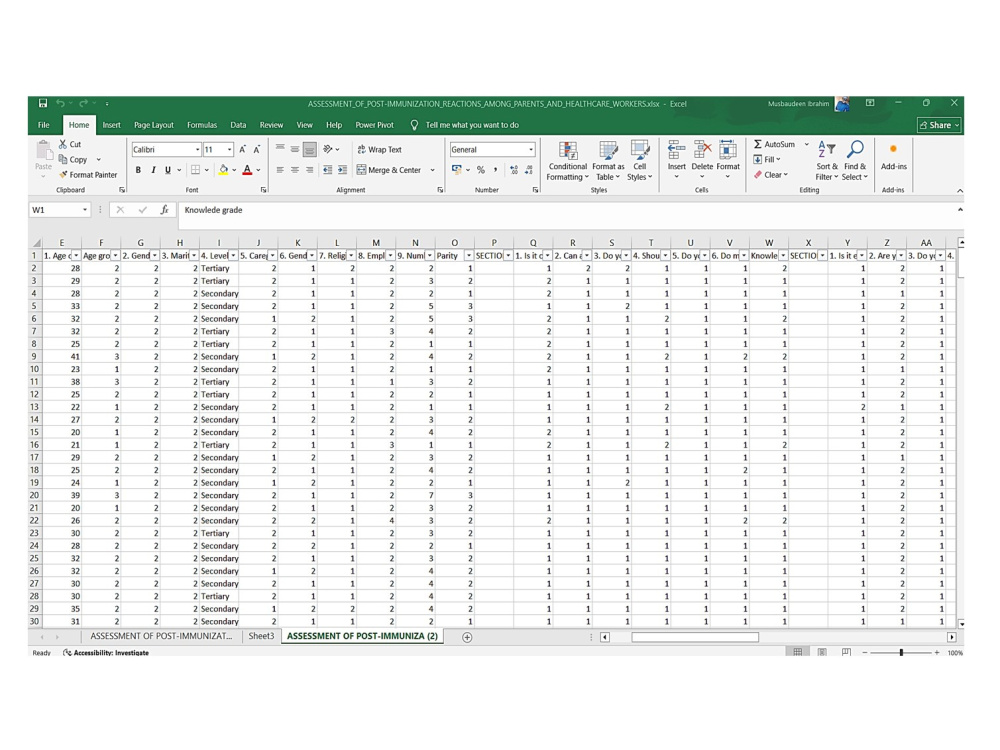Open Conditional Formatting
1000x750 pixels.
(567, 161)
